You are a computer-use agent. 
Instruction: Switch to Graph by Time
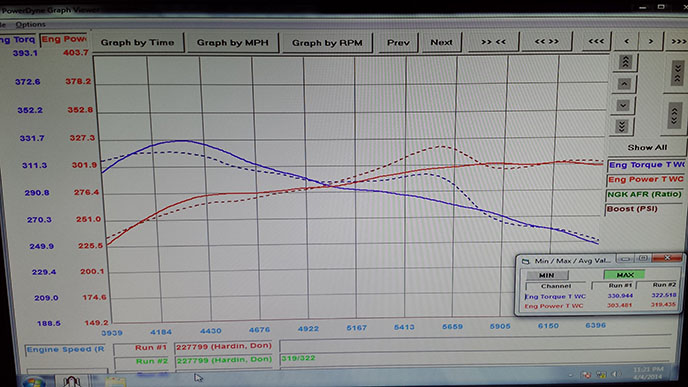tap(137, 43)
